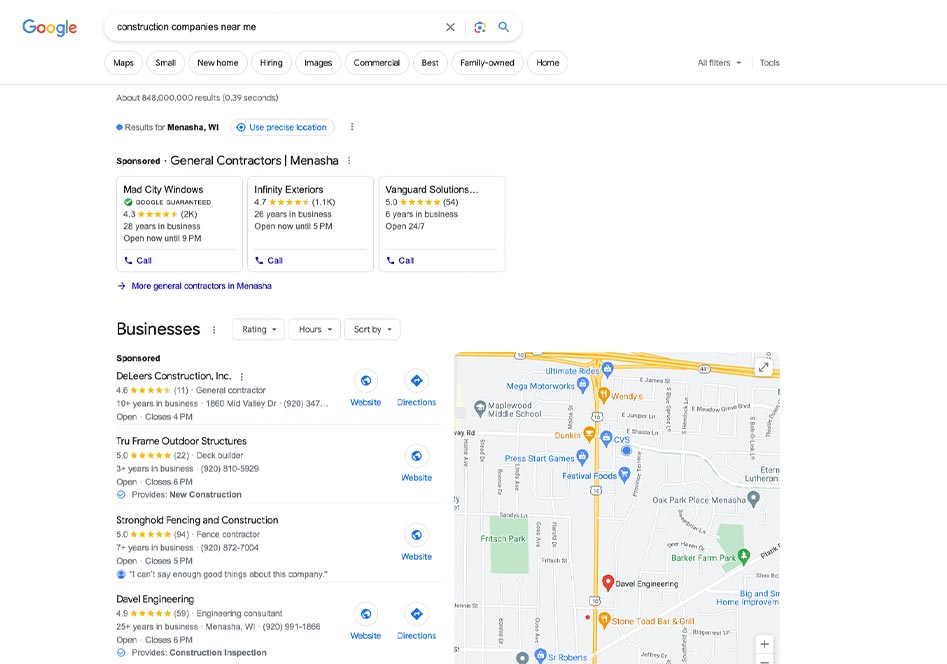Select the New home filter chip

217,63
